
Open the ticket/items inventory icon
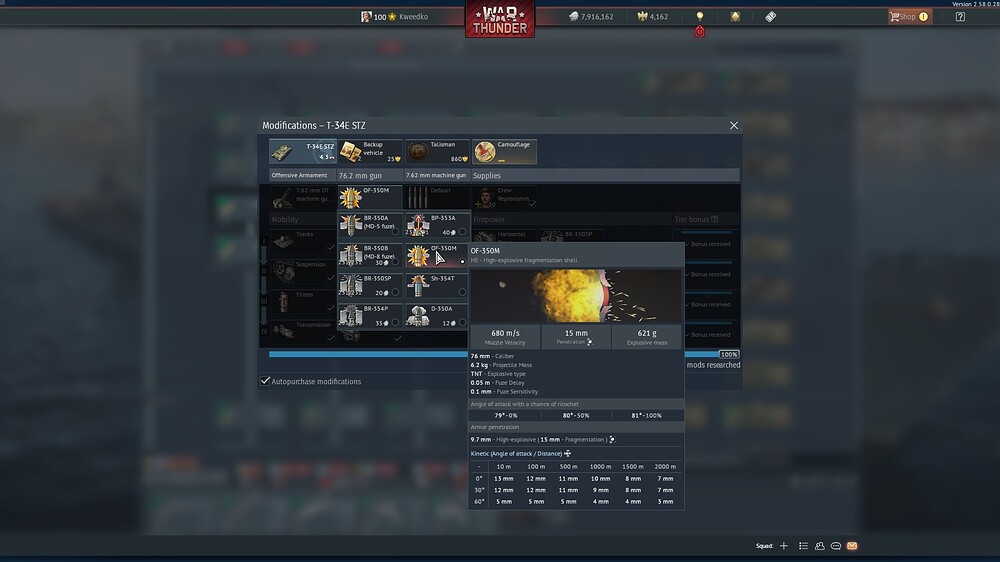point(770,17)
